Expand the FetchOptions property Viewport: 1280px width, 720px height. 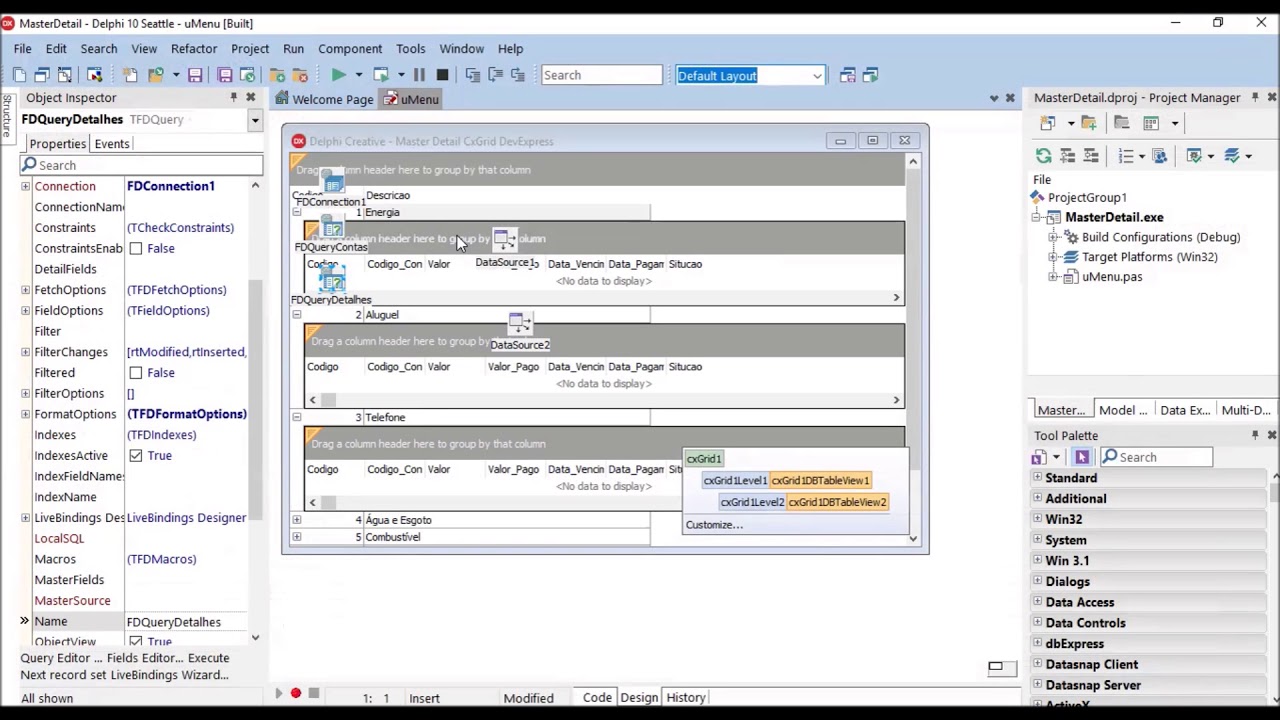pos(25,290)
